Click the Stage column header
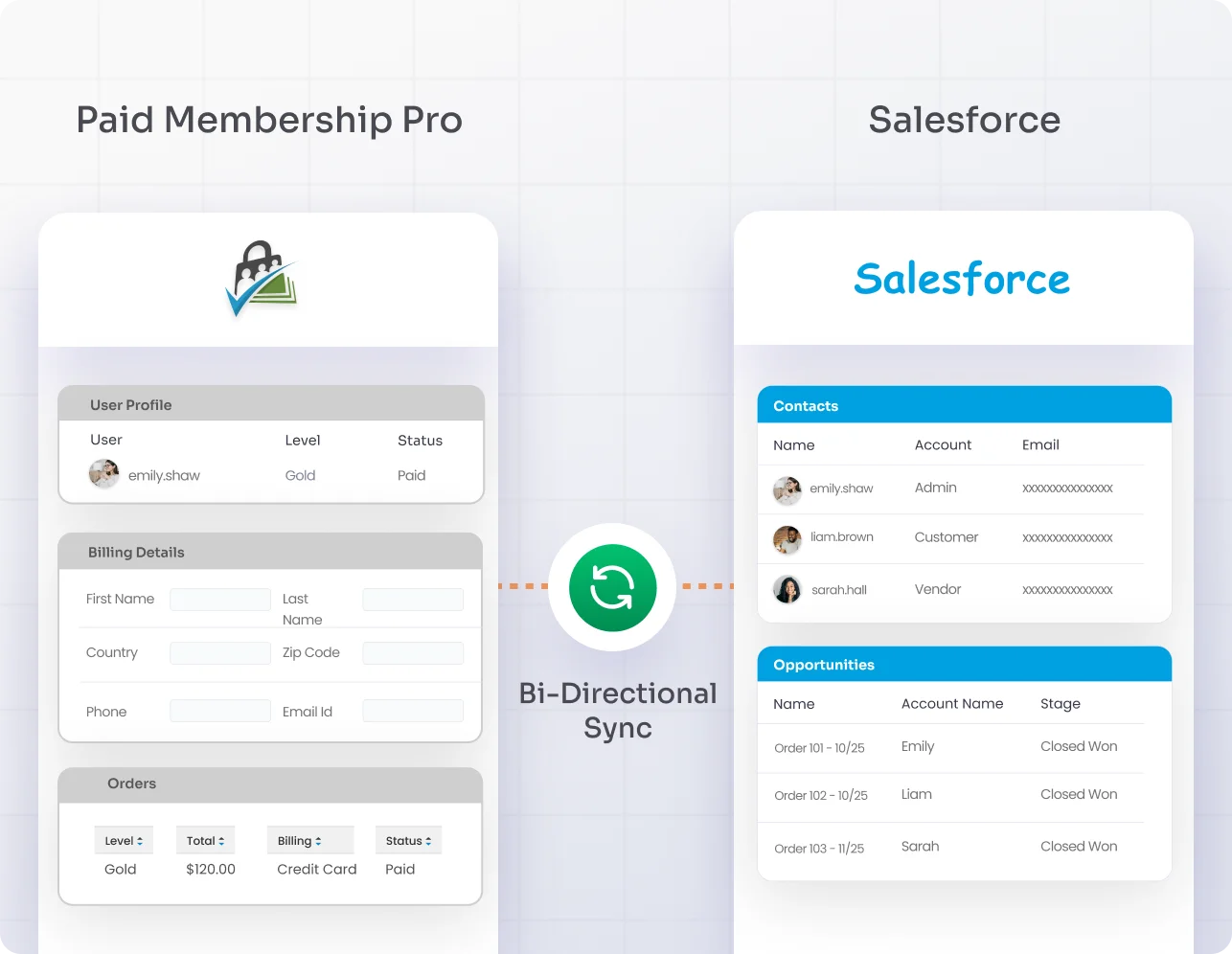1232x954 pixels. (1061, 704)
